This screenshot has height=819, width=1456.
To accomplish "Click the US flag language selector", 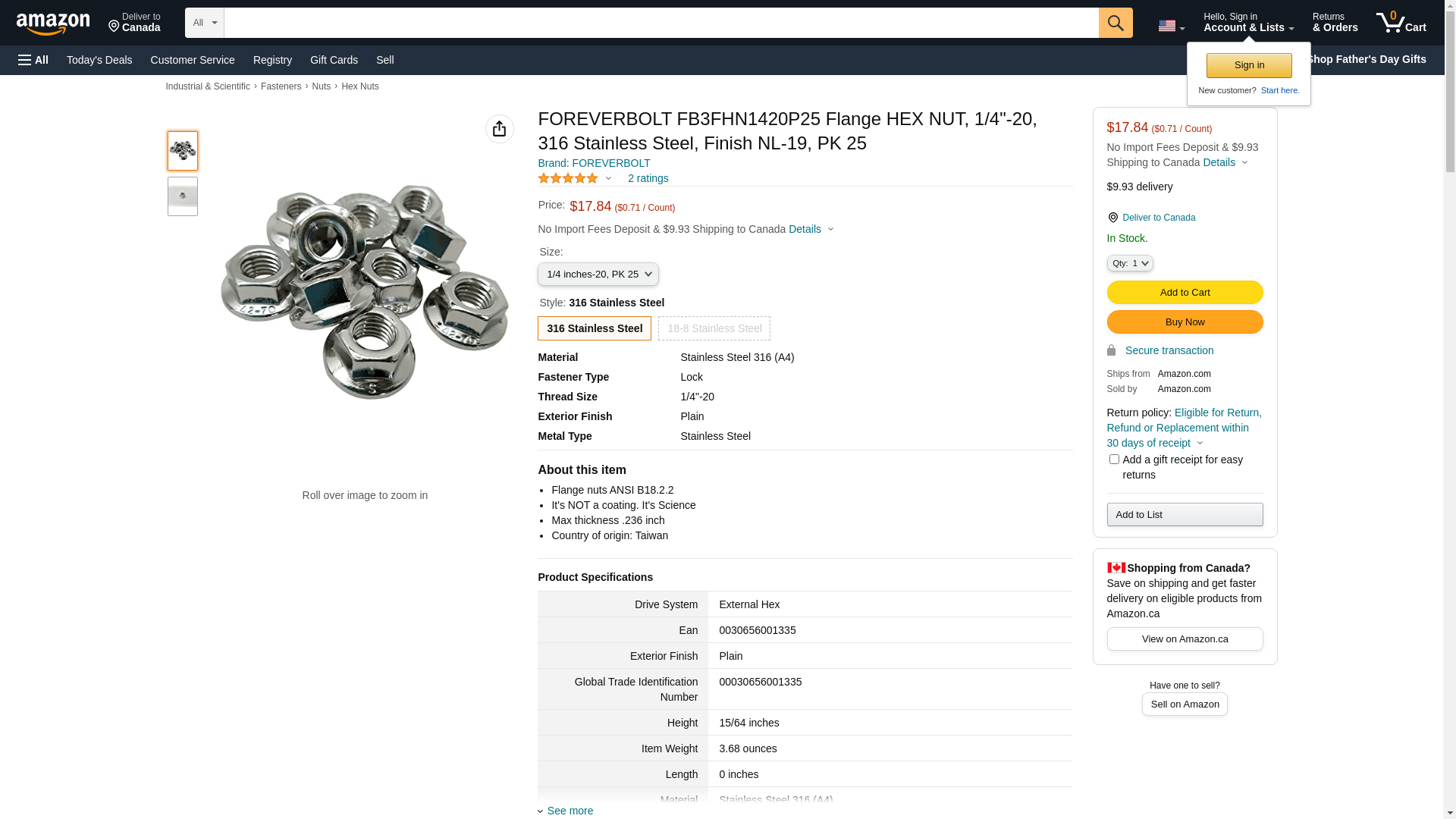I will click(x=1170, y=26).
